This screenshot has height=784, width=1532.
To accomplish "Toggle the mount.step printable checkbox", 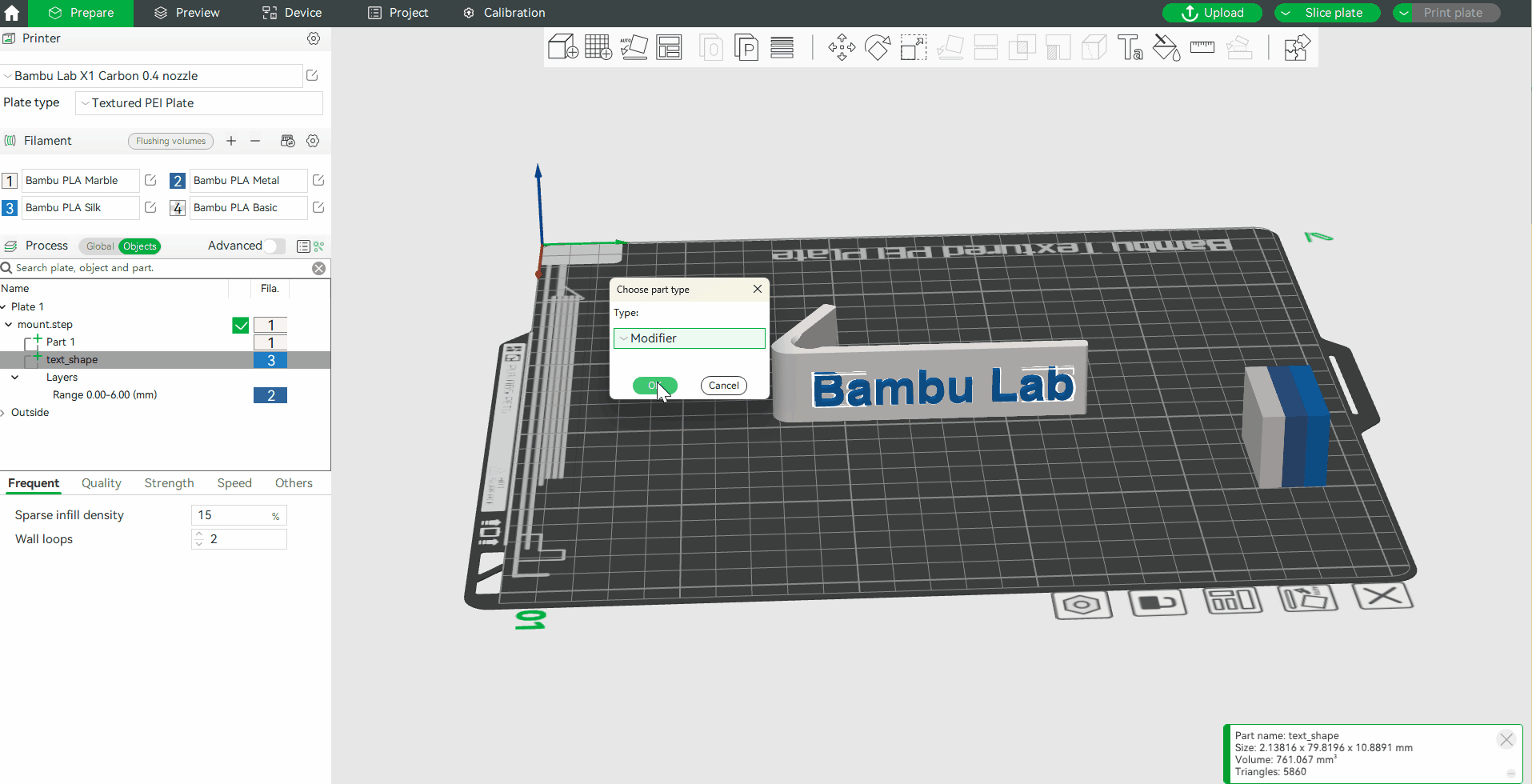I will [241, 325].
